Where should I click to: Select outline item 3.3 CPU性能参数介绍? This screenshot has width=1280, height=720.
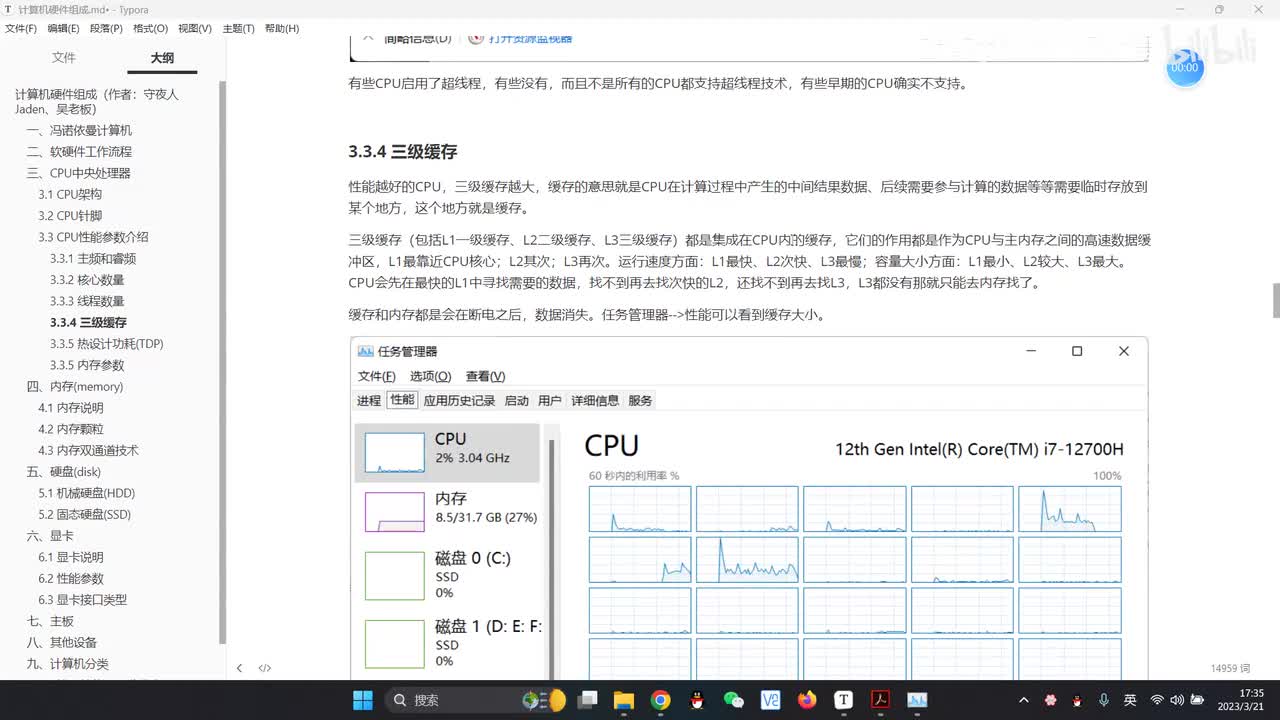(x=93, y=237)
